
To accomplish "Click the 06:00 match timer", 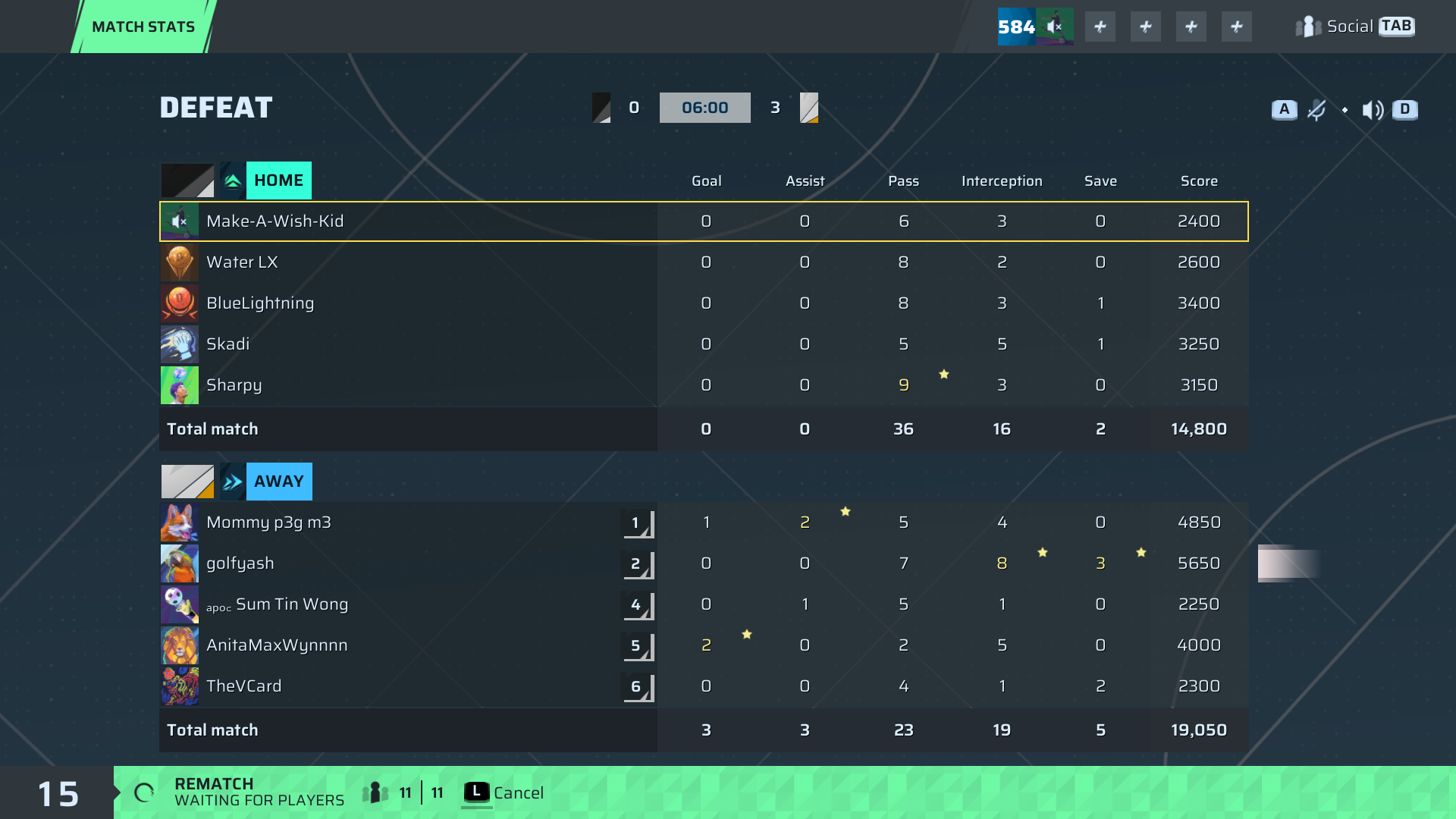I will pyautogui.click(x=704, y=108).
